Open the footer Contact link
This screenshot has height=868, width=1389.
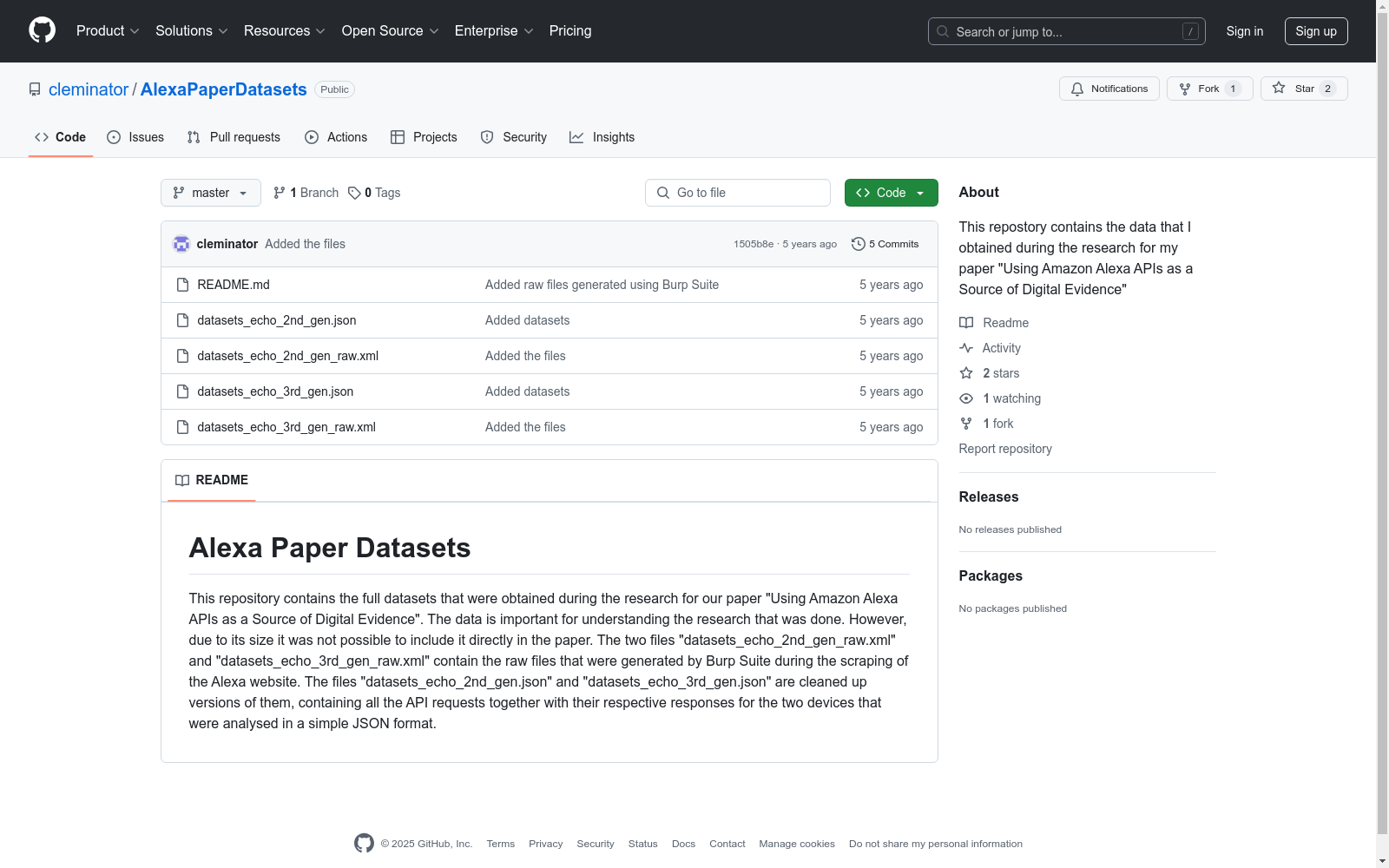tap(727, 844)
